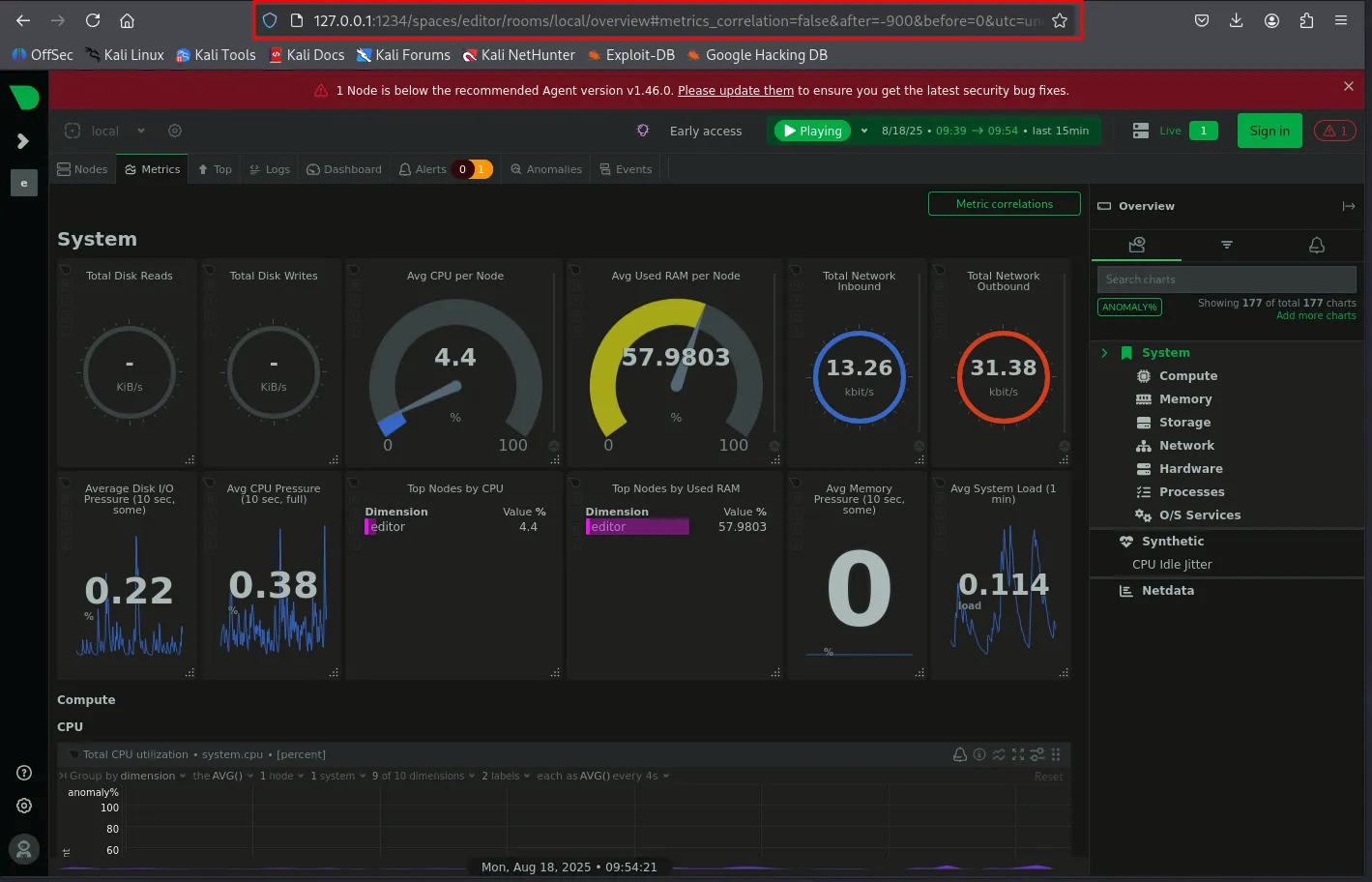Click the Early access lightbulb icon
This screenshot has height=882, width=1372.
pyautogui.click(x=643, y=131)
